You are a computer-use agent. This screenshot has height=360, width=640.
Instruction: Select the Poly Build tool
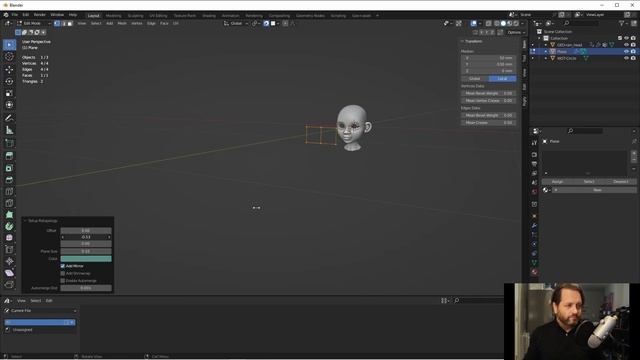pos(9,215)
